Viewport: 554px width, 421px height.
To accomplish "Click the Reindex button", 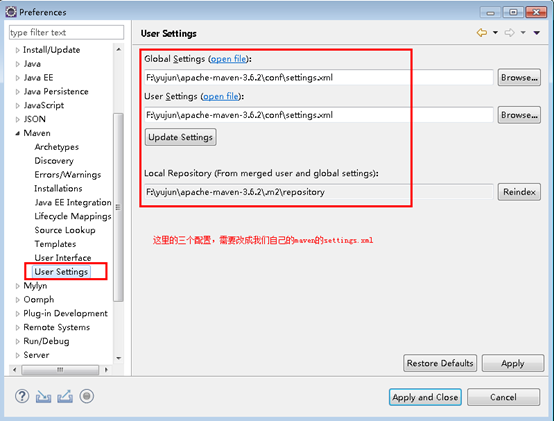I will pyautogui.click(x=519, y=192).
